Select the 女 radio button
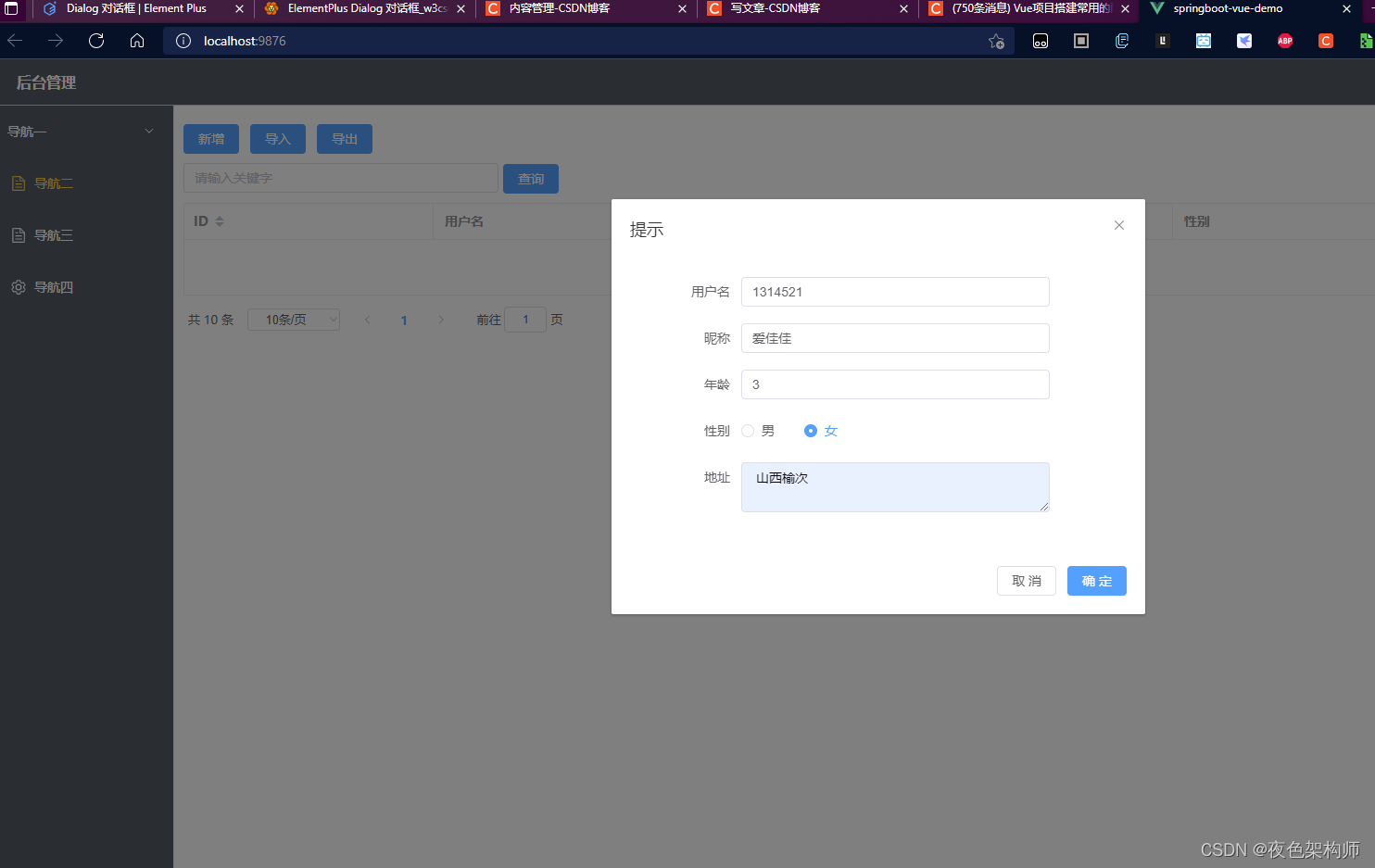 tap(811, 431)
